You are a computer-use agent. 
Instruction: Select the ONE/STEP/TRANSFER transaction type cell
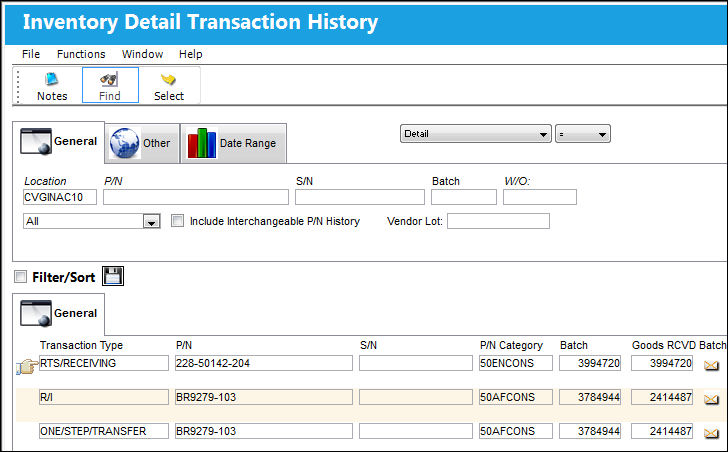[104, 431]
